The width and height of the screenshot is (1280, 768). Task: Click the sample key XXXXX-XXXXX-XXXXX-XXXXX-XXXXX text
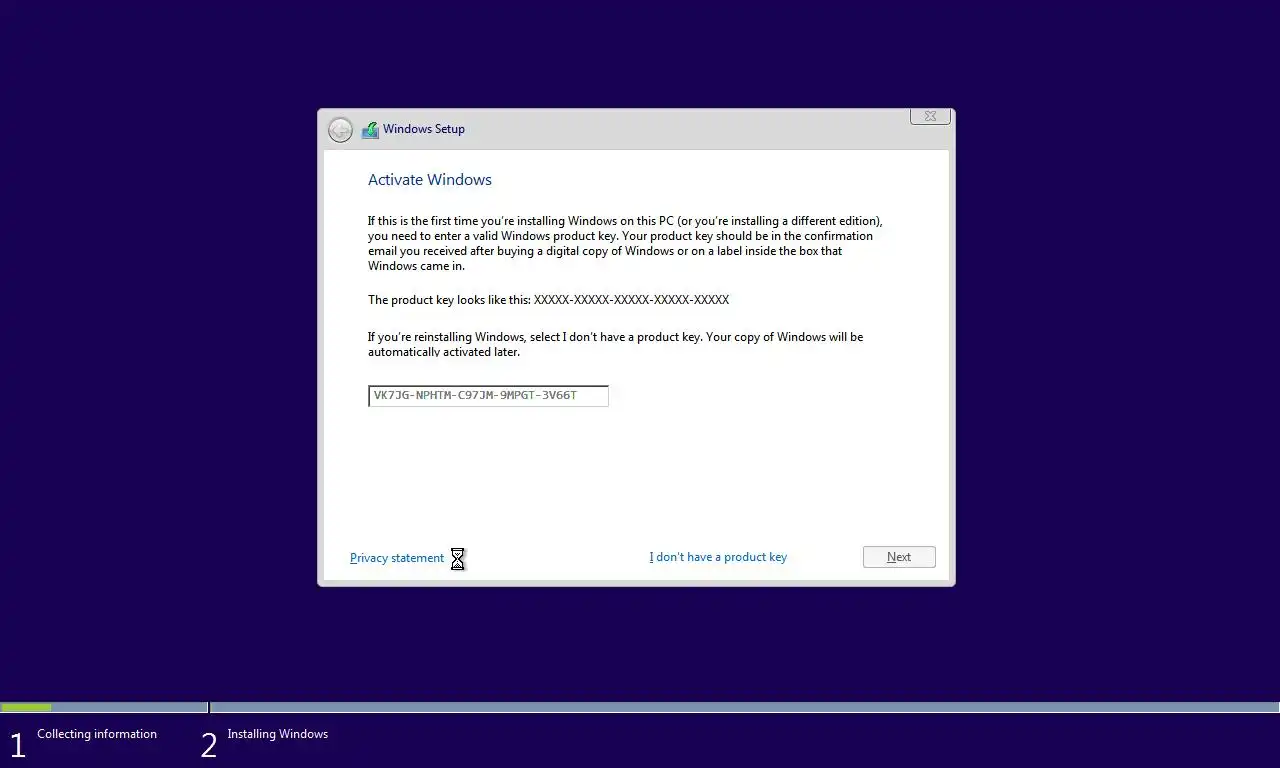(x=631, y=300)
